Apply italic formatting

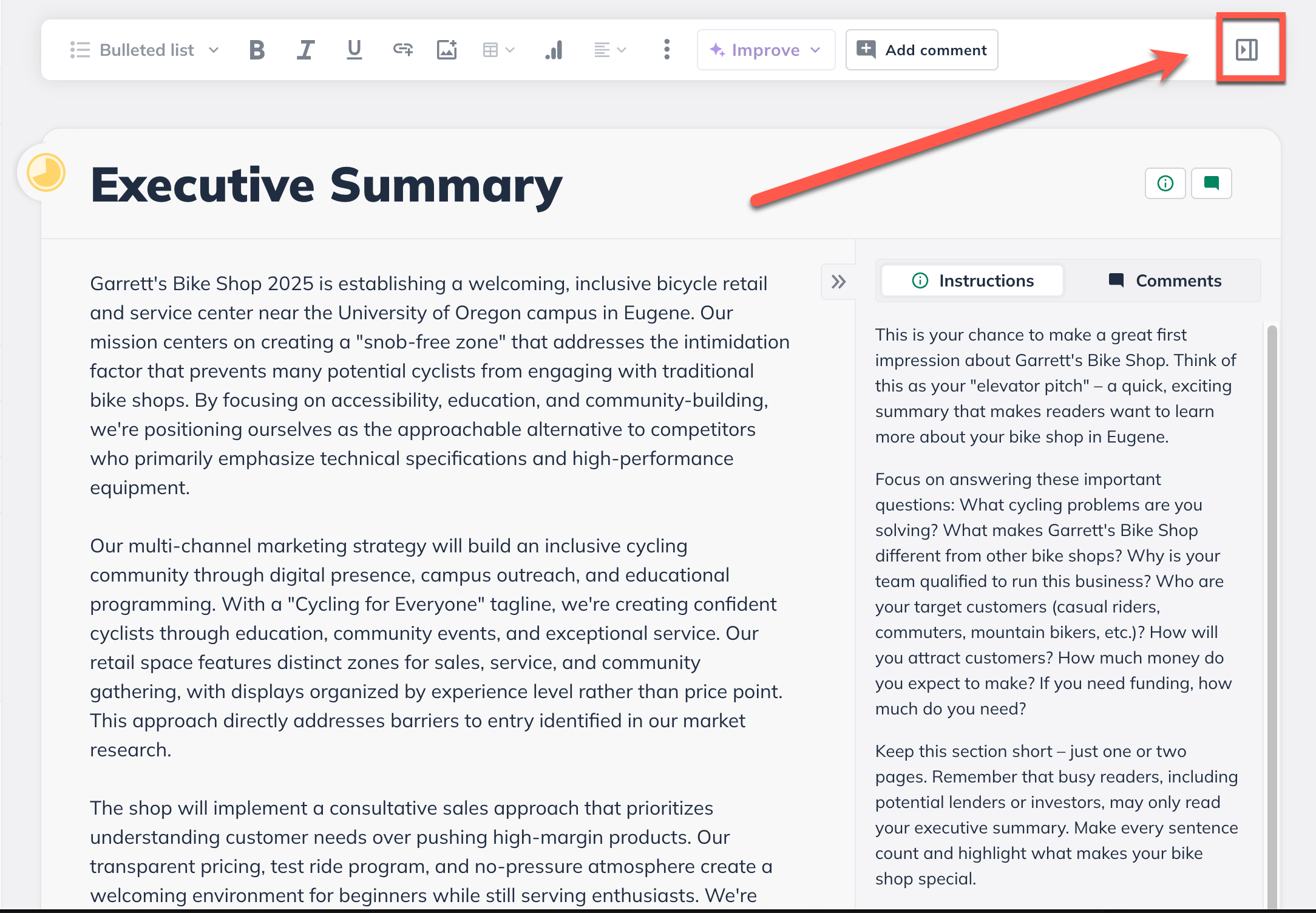[x=305, y=50]
